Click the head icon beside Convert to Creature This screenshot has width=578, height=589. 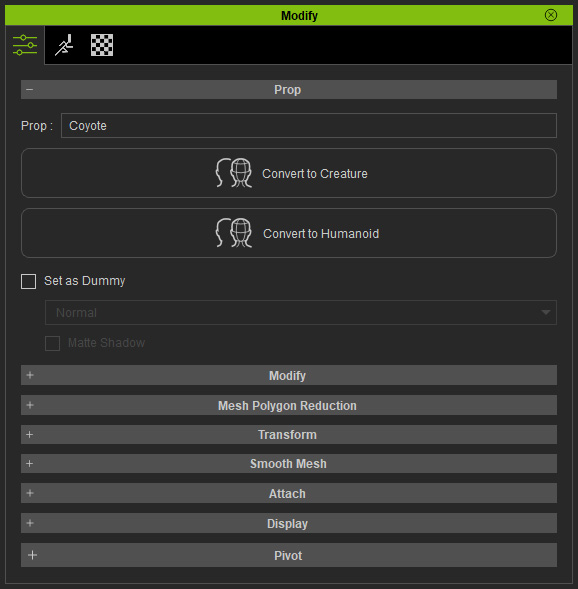point(234,173)
